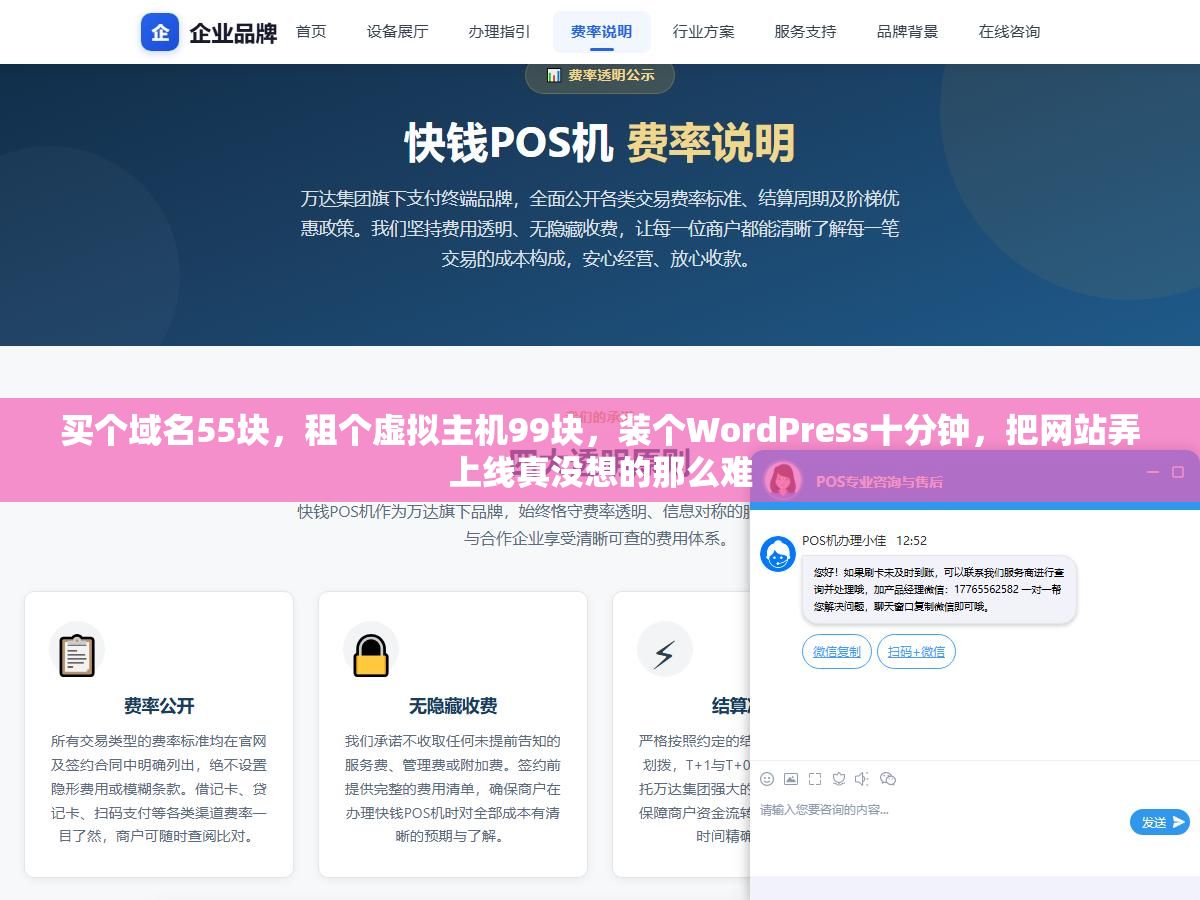Click the screenshot capture icon in chat
The height and width of the screenshot is (900, 1200).
tap(815, 778)
